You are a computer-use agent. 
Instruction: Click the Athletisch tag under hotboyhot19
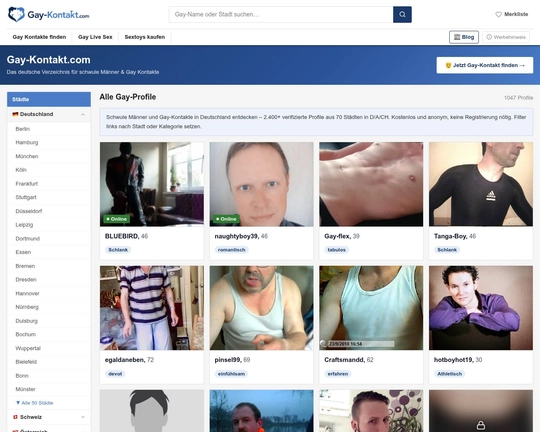pos(449,374)
